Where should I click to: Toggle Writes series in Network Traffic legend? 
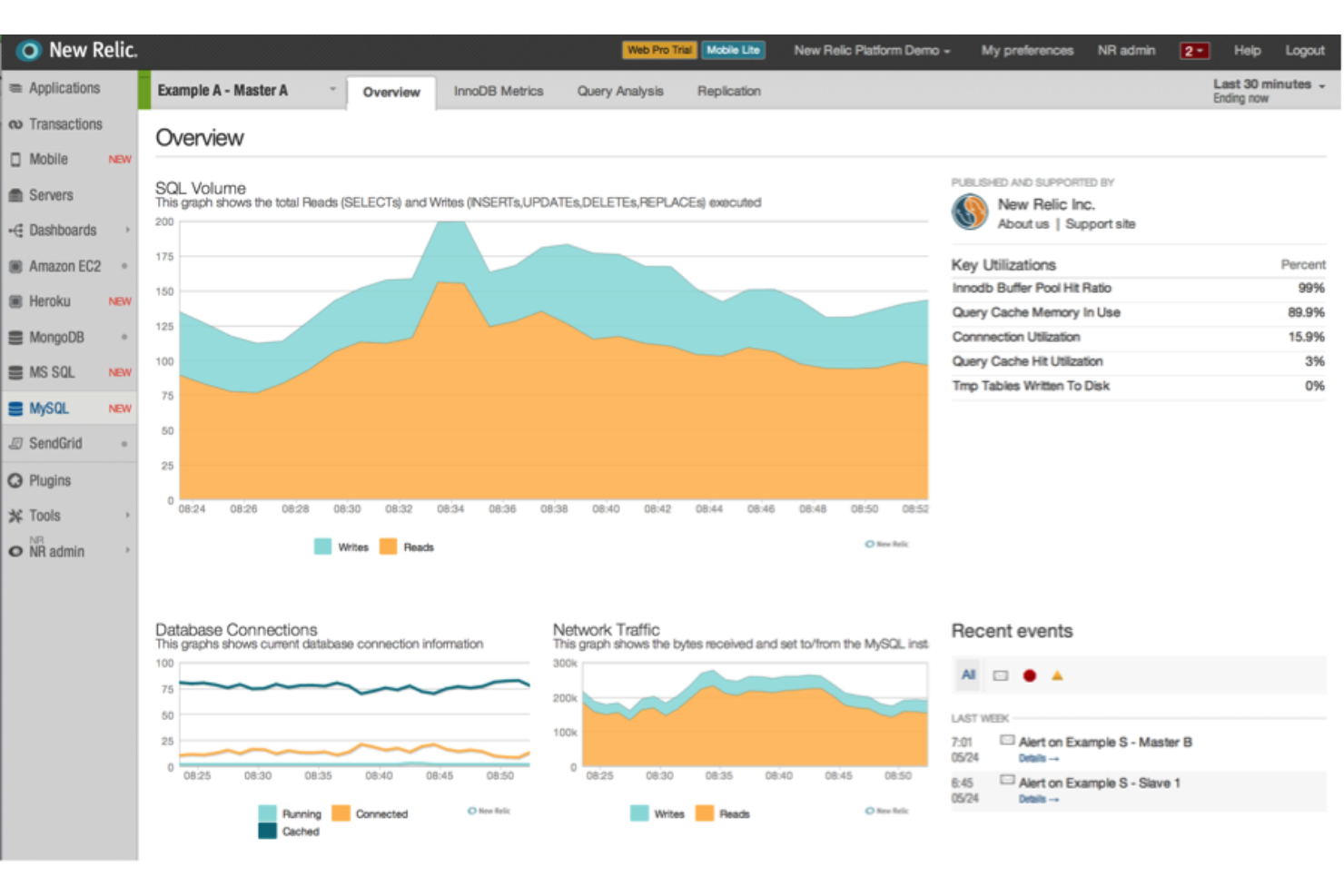tap(657, 813)
